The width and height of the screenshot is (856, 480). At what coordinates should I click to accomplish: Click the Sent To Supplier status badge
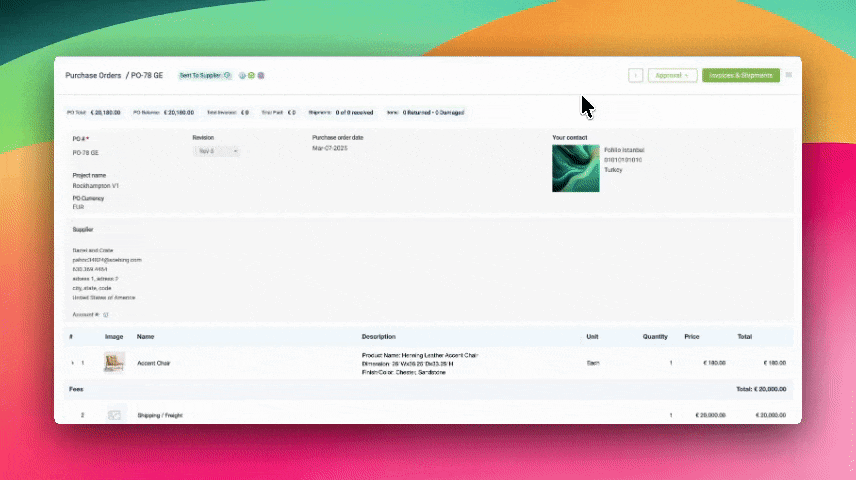205,75
